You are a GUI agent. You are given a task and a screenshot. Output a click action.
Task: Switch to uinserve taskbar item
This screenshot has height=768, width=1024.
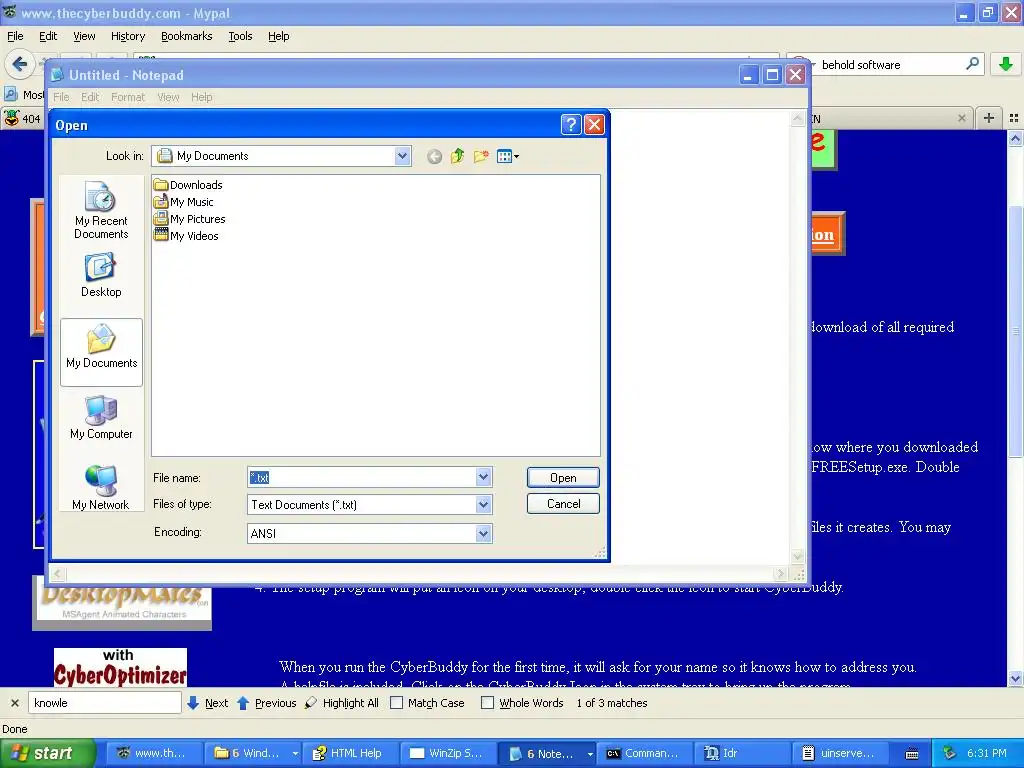[839, 754]
